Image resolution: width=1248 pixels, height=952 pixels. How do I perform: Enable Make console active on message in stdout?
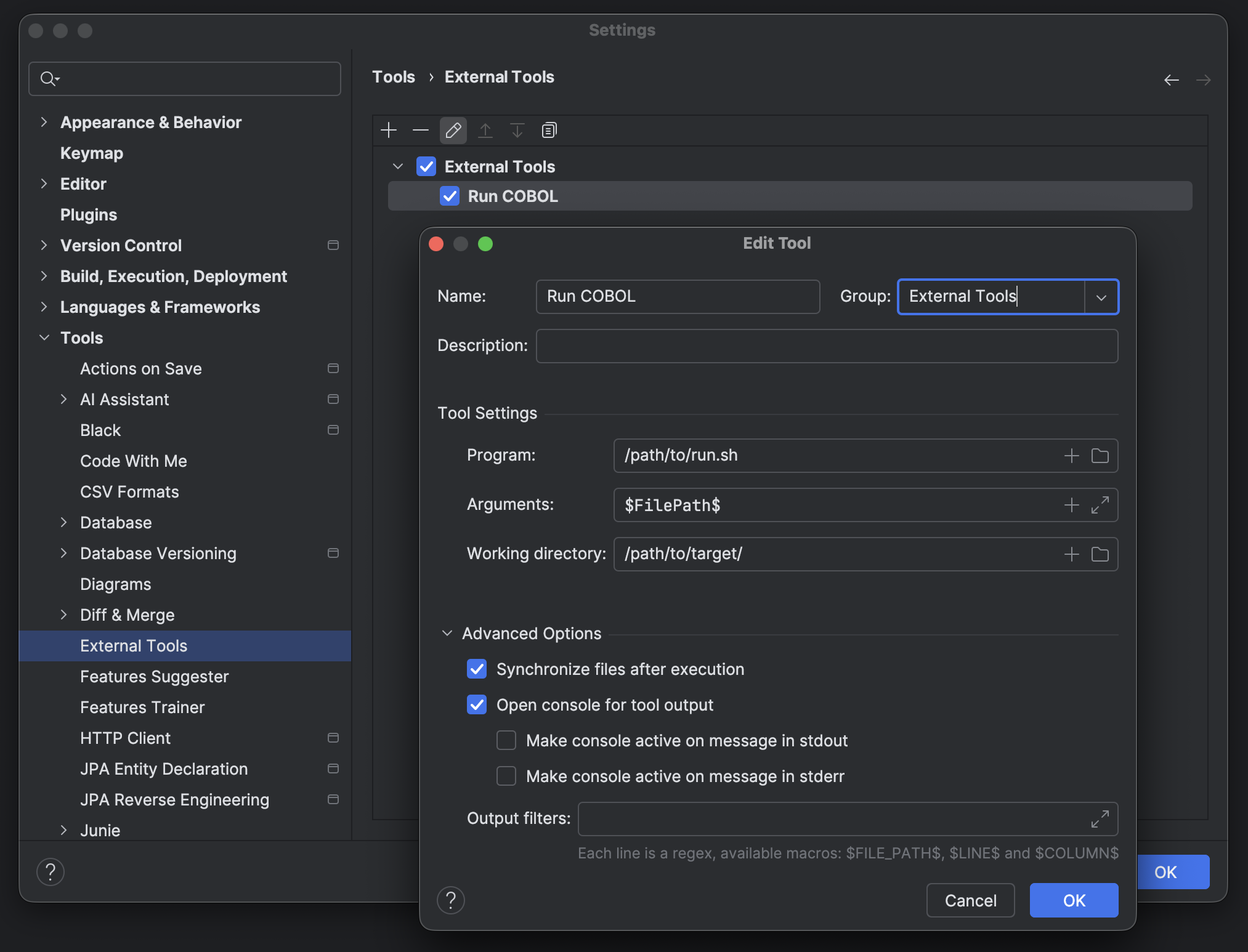pos(505,740)
